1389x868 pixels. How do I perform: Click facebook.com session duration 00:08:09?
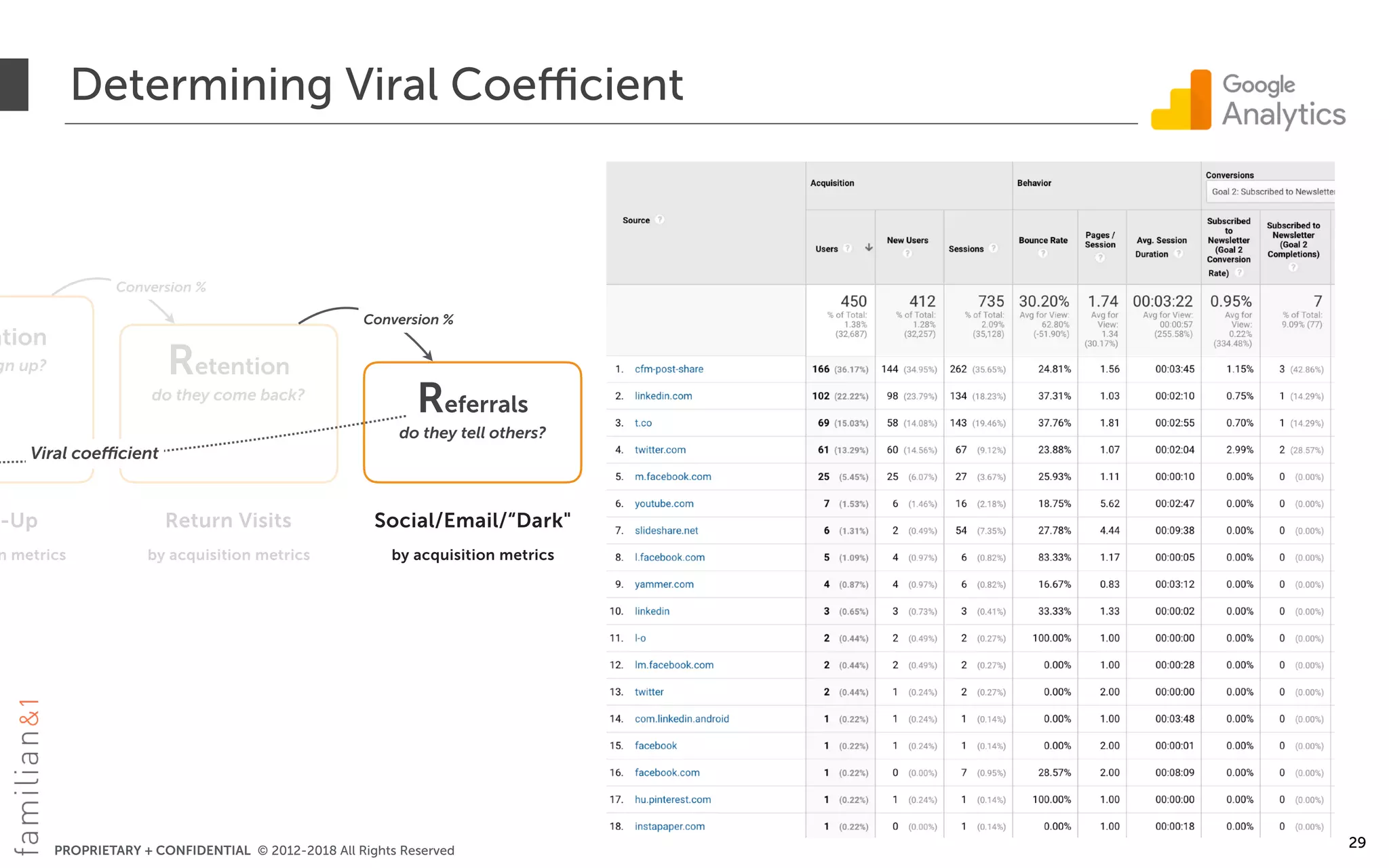point(1175,772)
